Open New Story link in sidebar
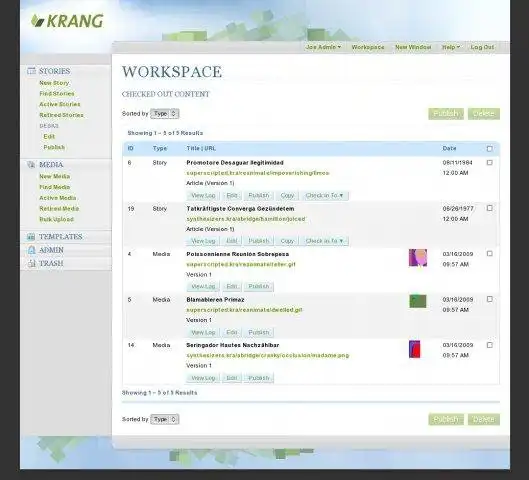Viewport: 529px width, 480px height. tap(54, 83)
